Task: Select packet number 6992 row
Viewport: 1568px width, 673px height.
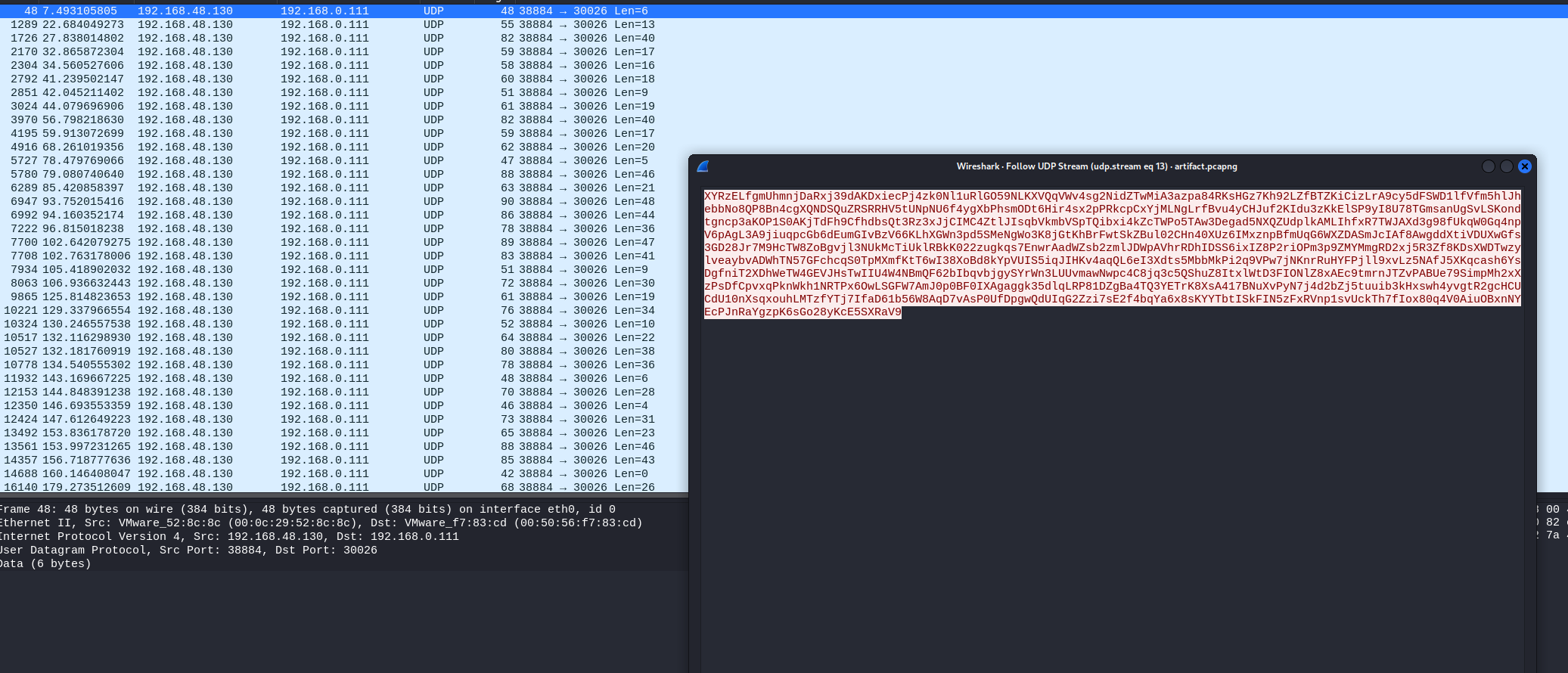Action: pyautogui.click(x=344, y=216)
